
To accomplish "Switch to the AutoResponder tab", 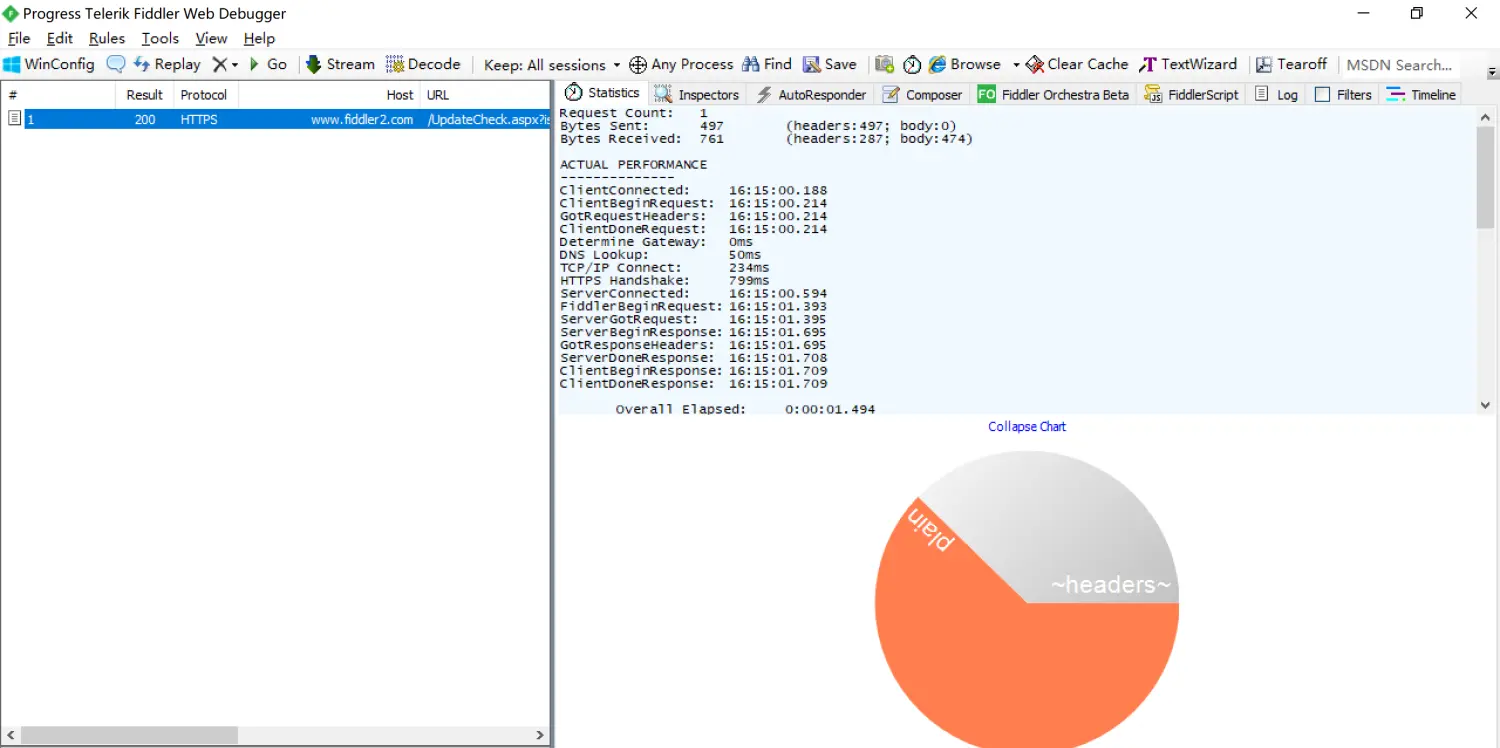I will [x=811, y=94].
